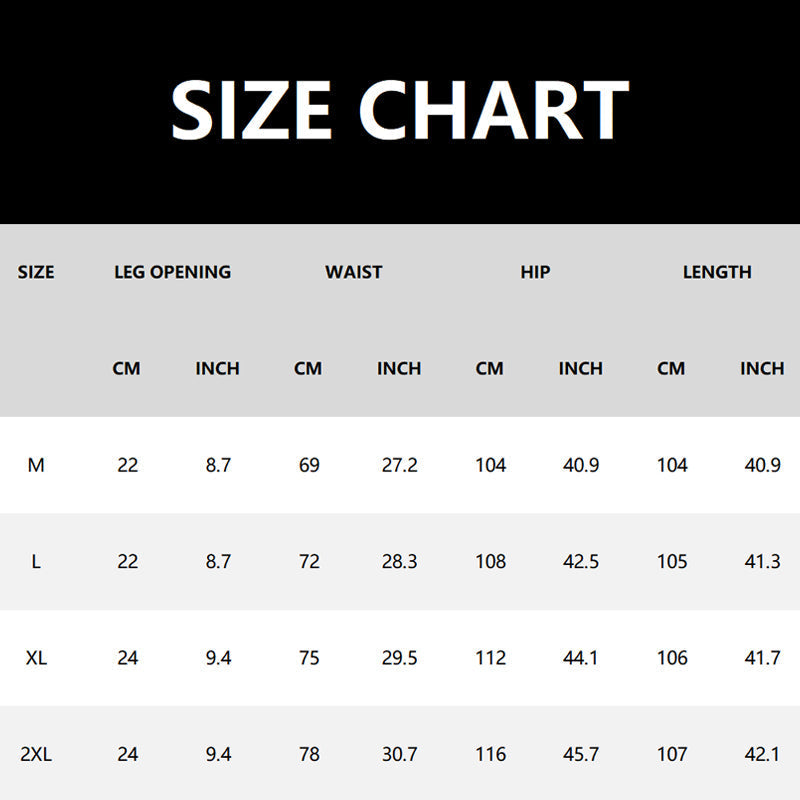Click the INCH subheader under WAIST

click(x=399, y=368)
